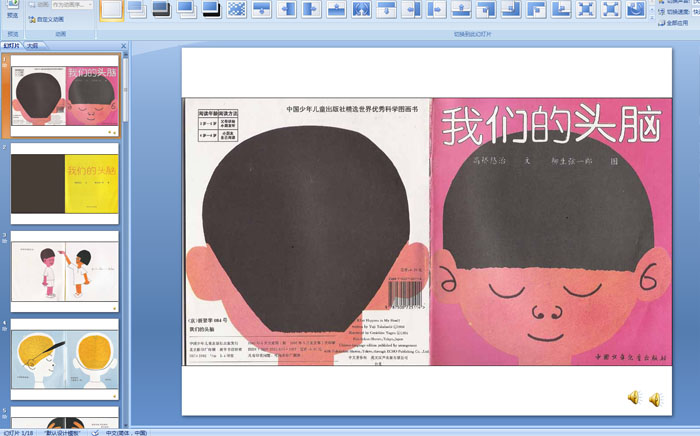Apply the Box In transition
This screenshot has height=436, width=700.
[x=587, y=9]
